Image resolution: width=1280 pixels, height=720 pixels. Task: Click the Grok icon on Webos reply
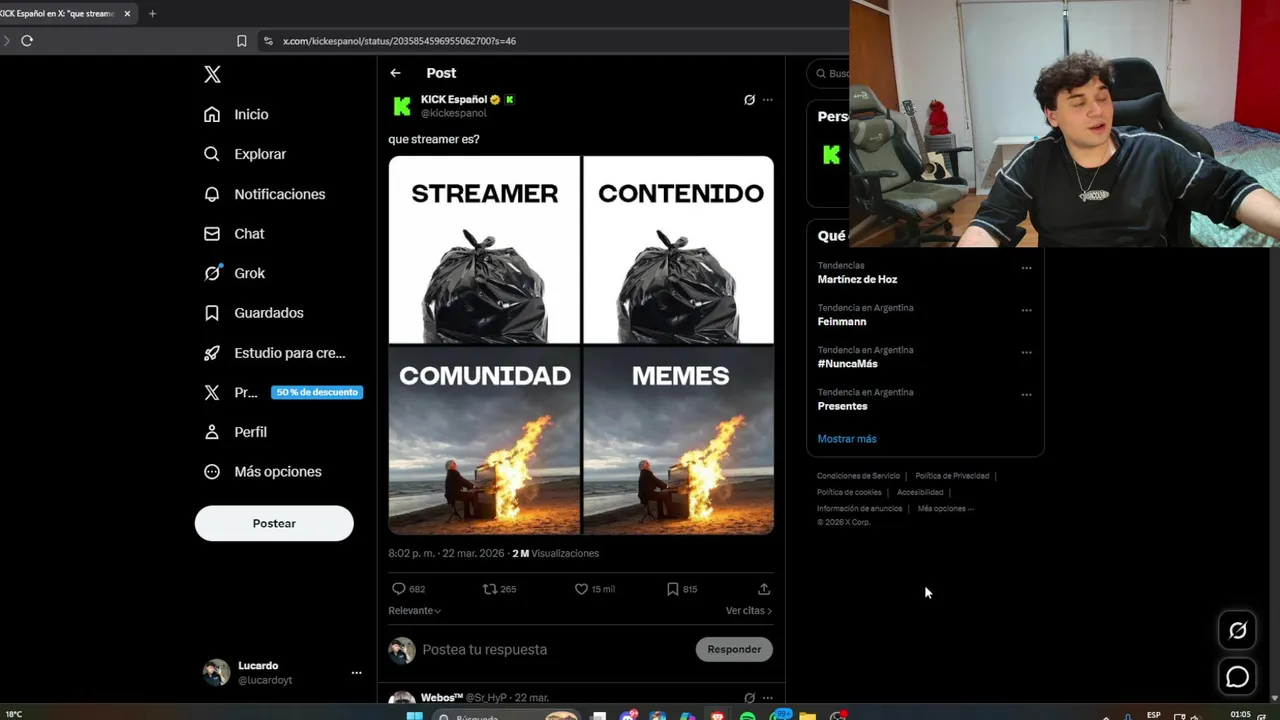tap(749, 698)
